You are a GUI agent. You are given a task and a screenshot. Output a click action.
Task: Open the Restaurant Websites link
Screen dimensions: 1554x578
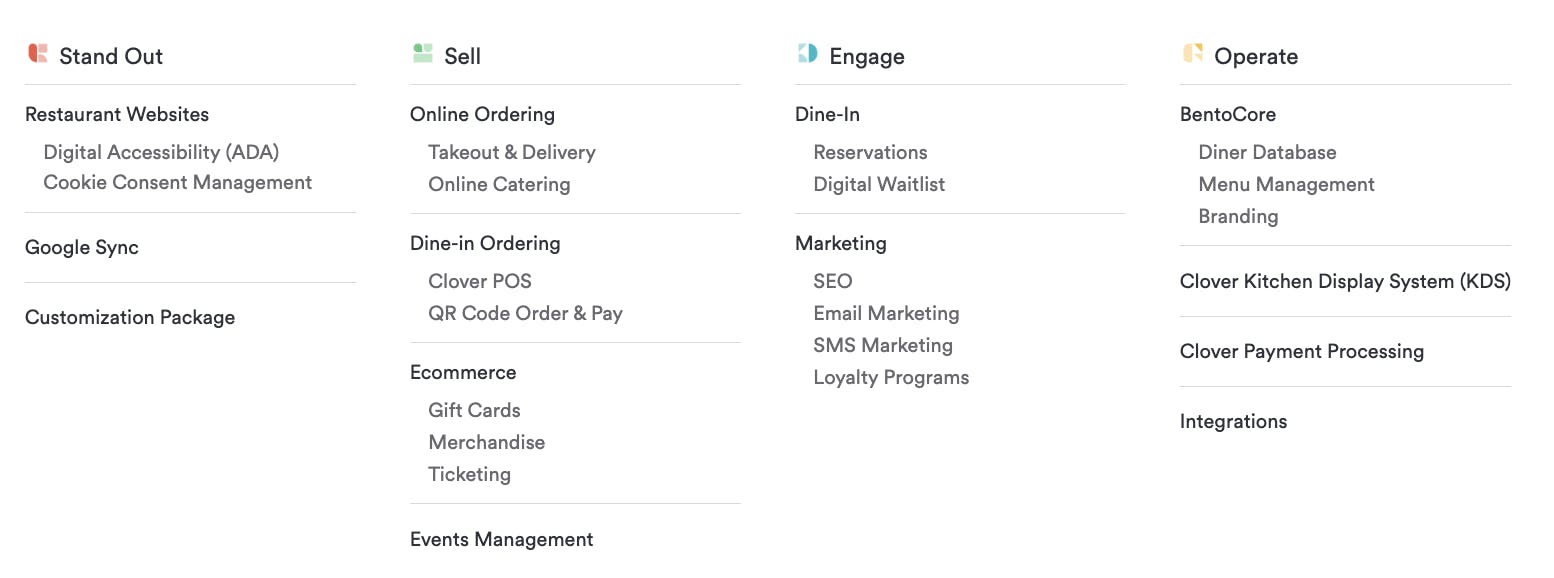(117, 114)
